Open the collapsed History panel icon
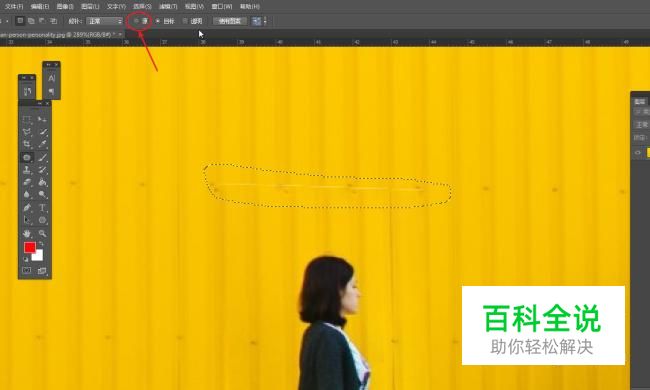 [x=27, y=92]
